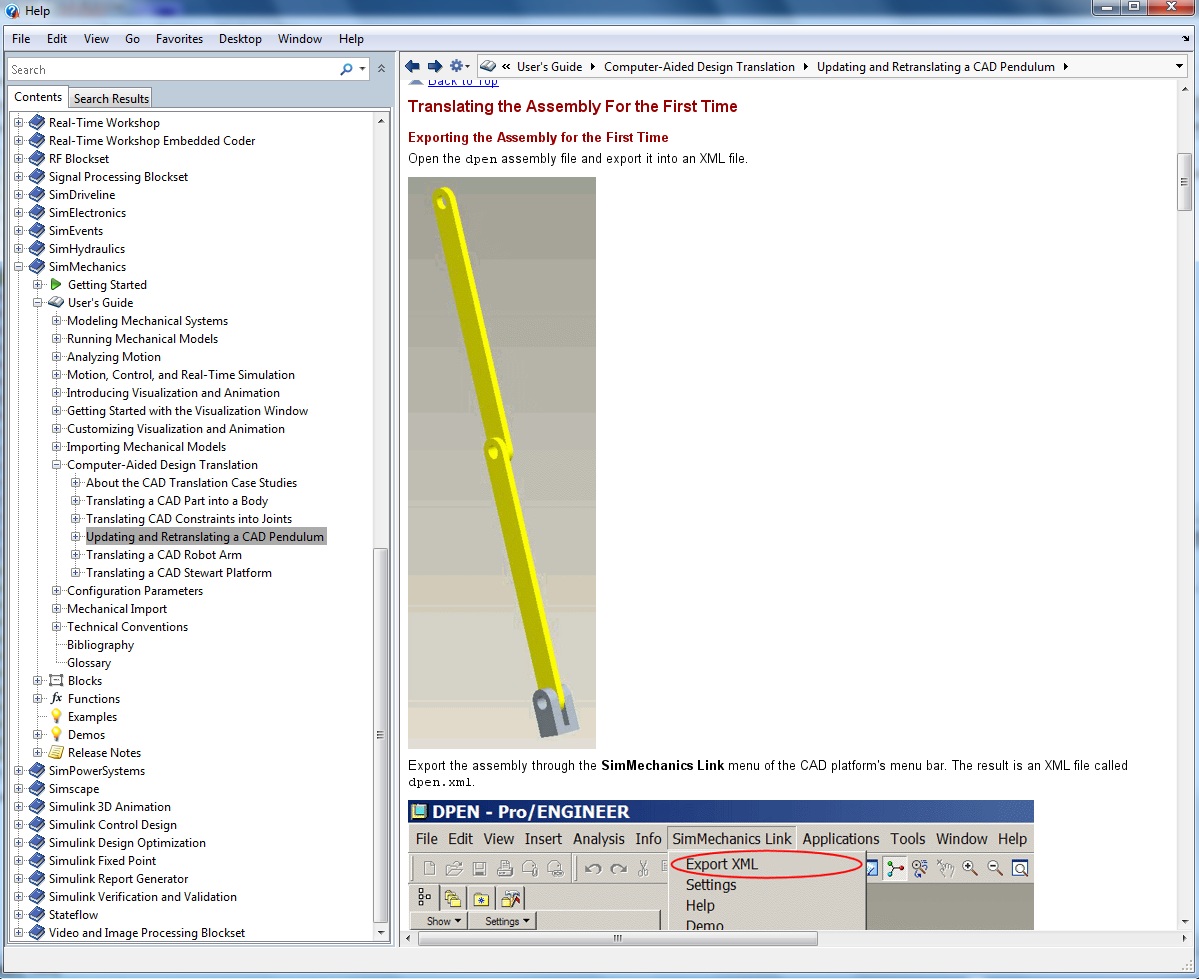Screen dimensions: 1199x979
Task: Click the double-chevron collapse icon beside search
Action: coord(380,69)
